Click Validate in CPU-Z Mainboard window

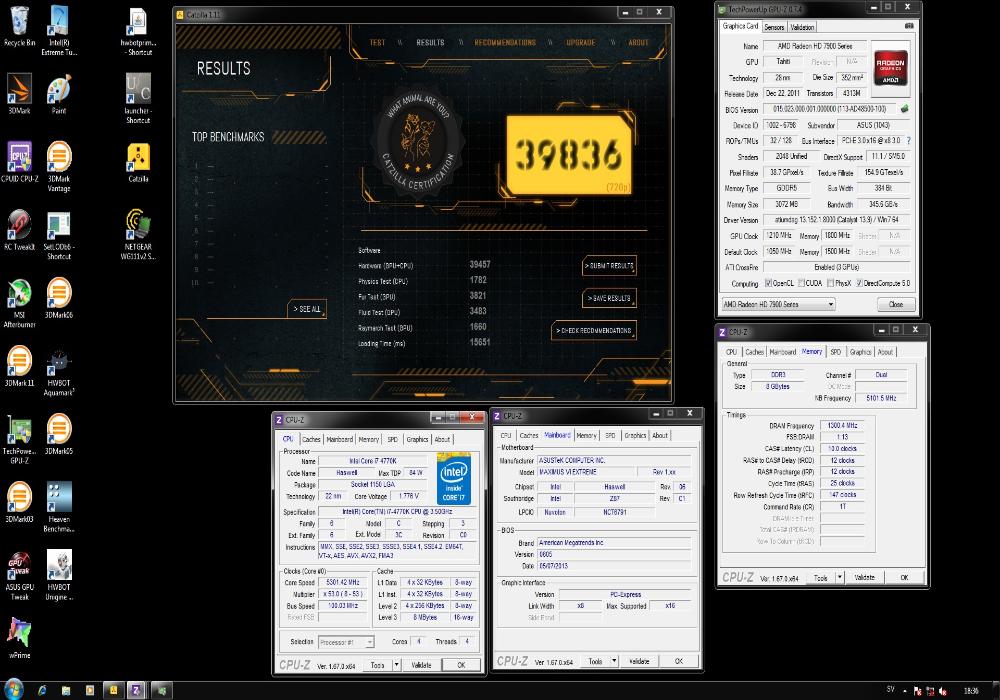pos(639,661)
